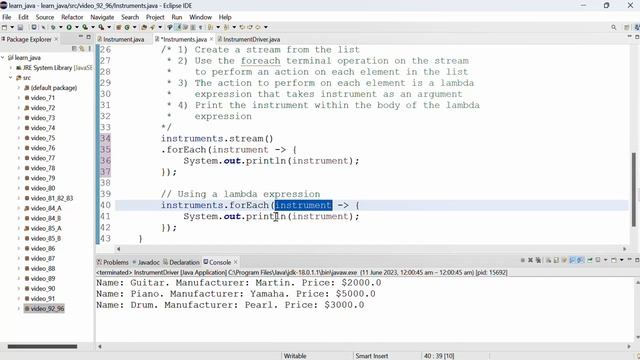This screenshot has height=360, width=640.
Task: Close the Instruments.java editor tab
Action: 211,39
